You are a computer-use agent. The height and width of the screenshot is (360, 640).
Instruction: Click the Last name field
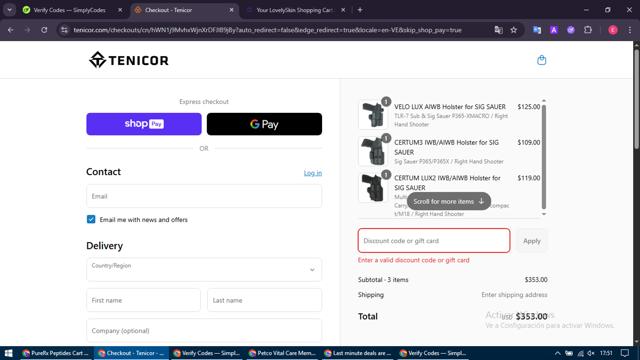pyautogui.click(x=264, y=300)
